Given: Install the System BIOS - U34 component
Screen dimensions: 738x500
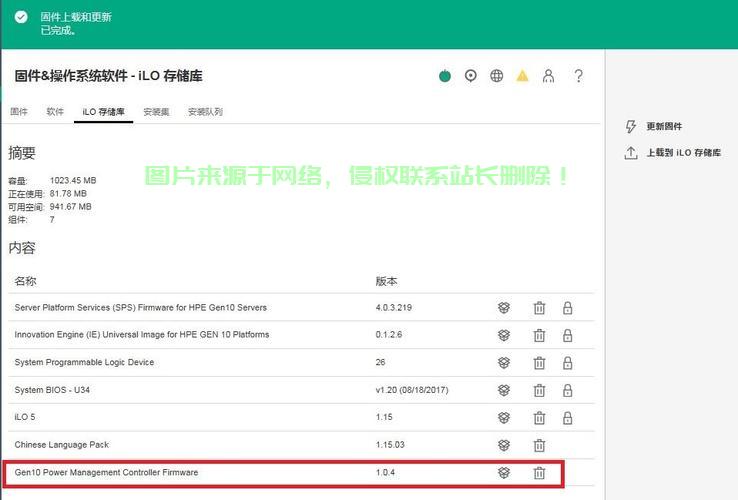Looking at the screenshot, I should 504,390.
